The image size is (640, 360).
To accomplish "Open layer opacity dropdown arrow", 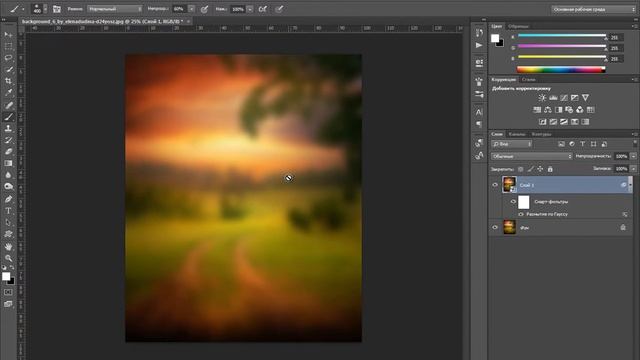I will (633, 156).
